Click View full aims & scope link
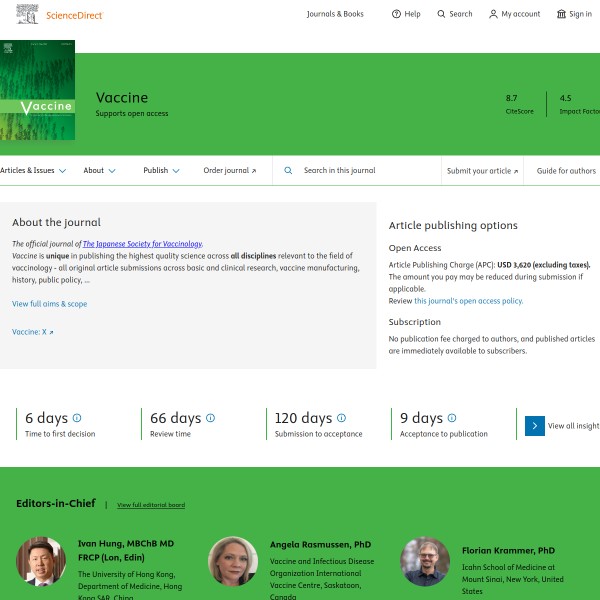Image resolution: width=600 pixels, height=600 pixels. click(49, 303)
